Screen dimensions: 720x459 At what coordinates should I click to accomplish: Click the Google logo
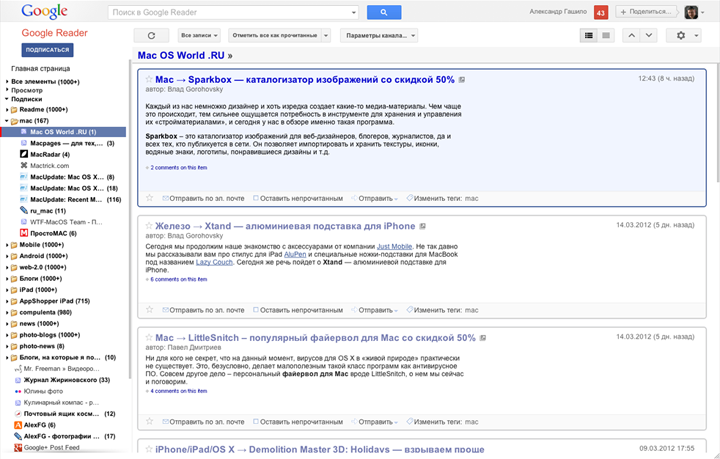(x=45, y=11)
